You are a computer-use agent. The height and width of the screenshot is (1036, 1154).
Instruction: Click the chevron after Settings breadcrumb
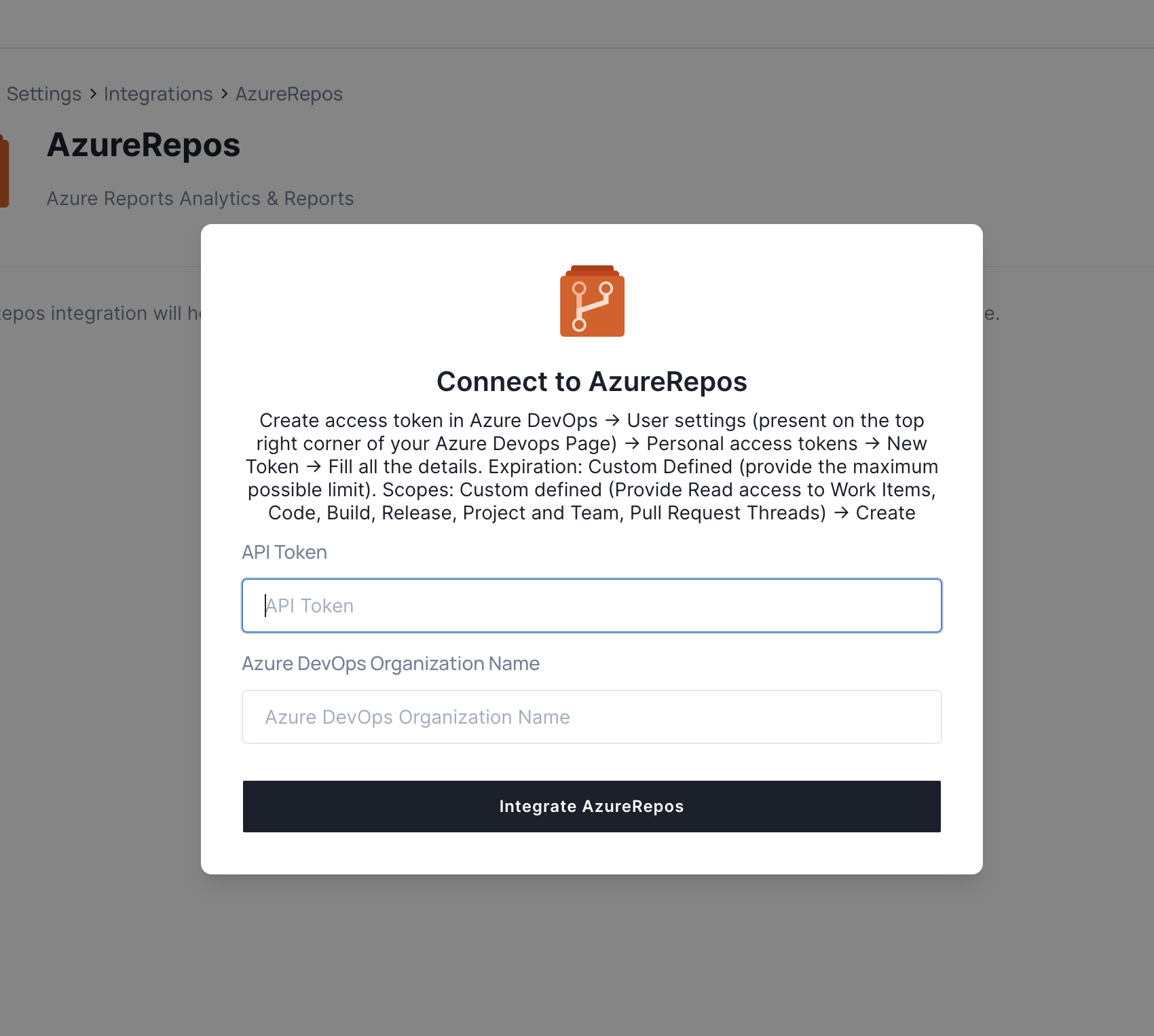pyautogui.click(x=93, y=94)
